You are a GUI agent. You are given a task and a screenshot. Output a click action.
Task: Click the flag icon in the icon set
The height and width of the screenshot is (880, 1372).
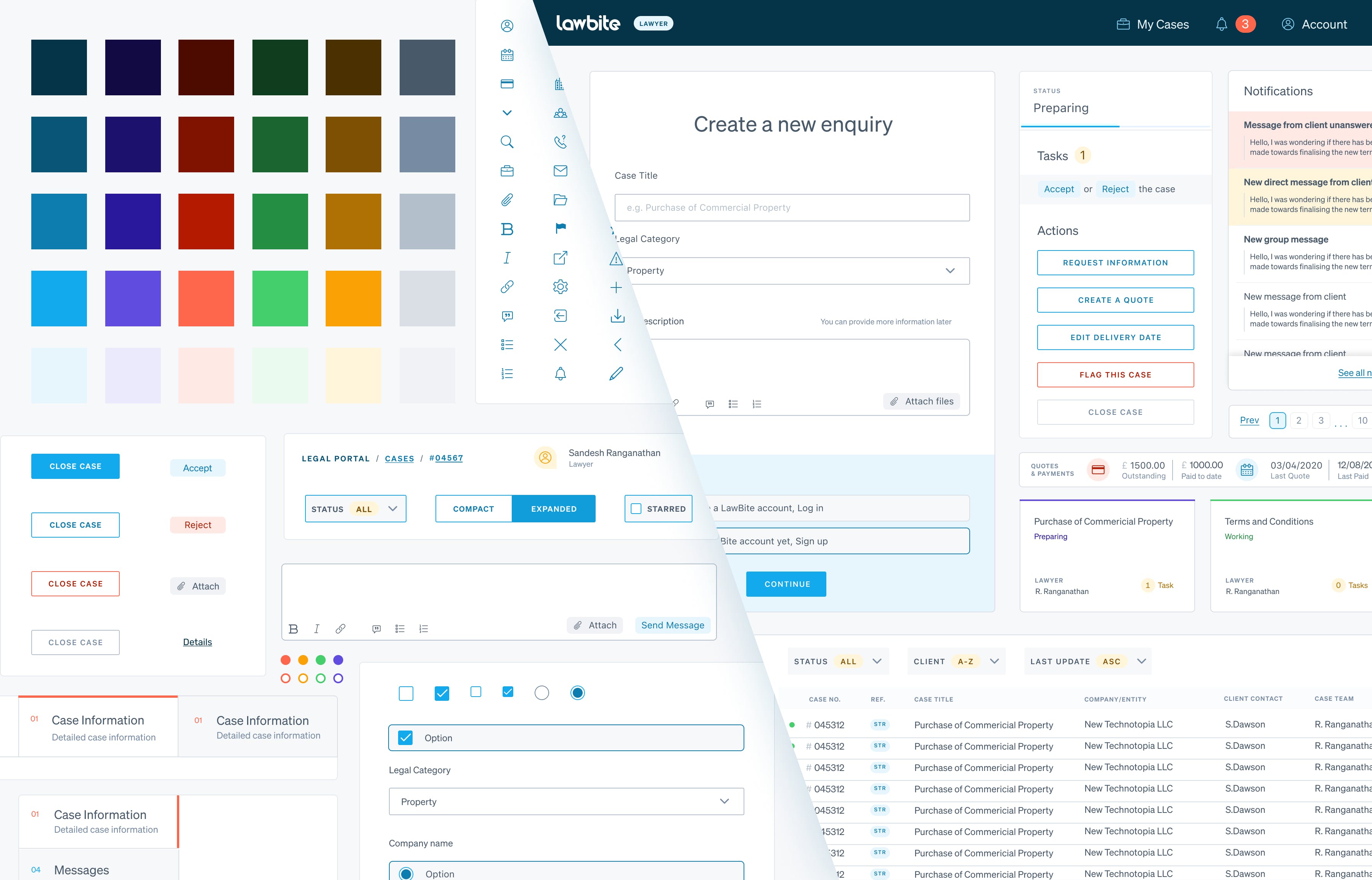560,228
